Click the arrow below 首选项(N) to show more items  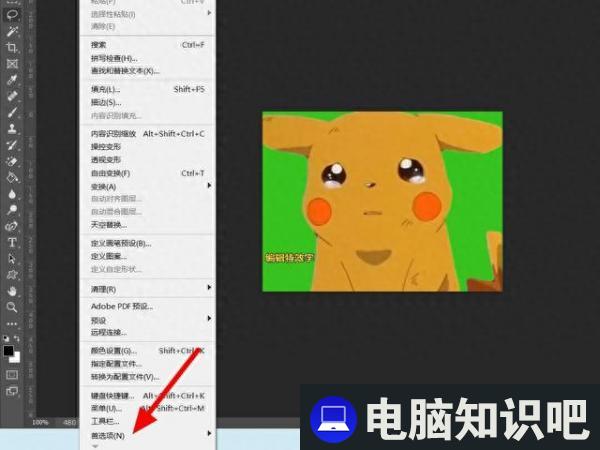point(95,446)
